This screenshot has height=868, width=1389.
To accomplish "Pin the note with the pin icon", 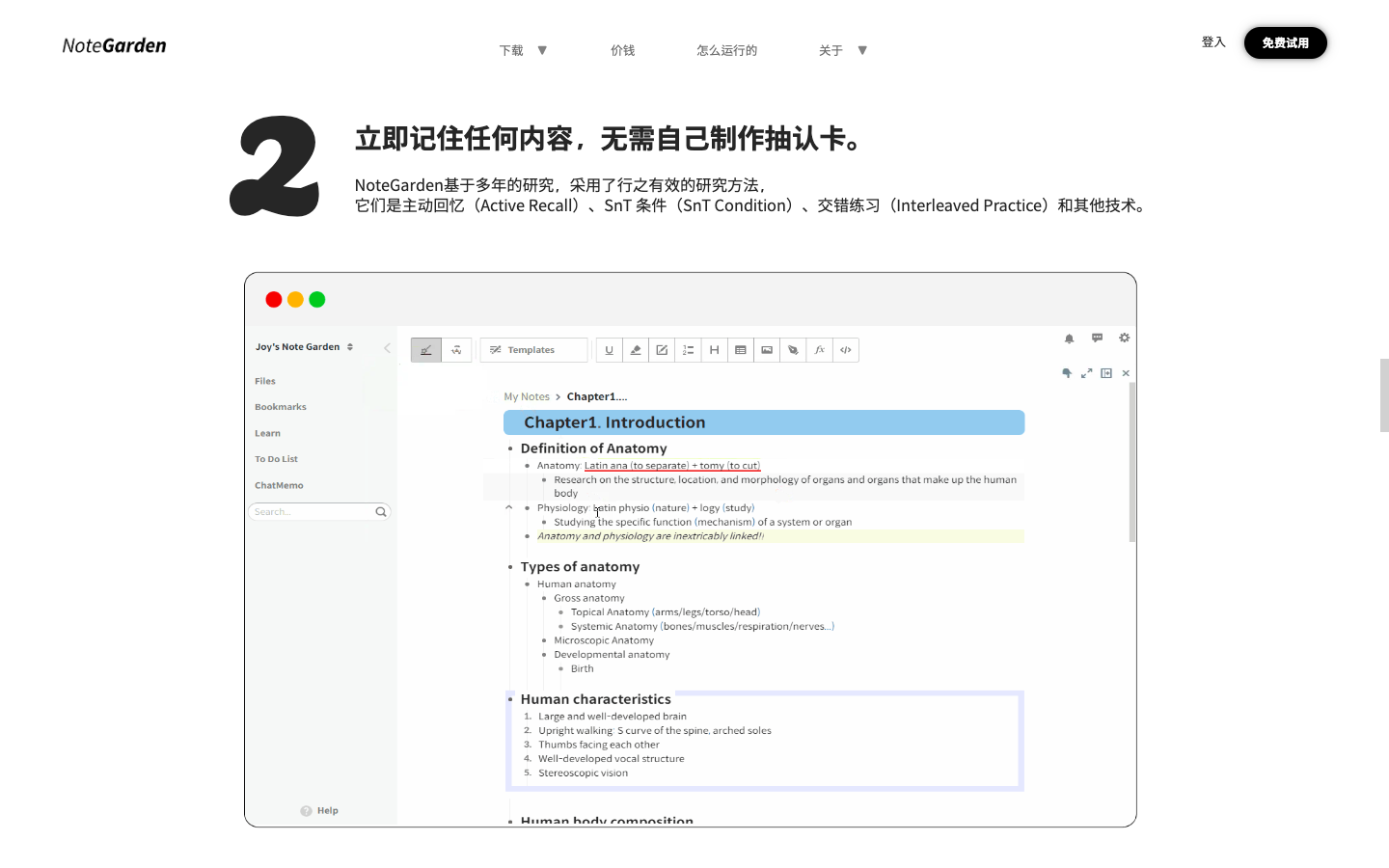I will (x=1067, y=373).
